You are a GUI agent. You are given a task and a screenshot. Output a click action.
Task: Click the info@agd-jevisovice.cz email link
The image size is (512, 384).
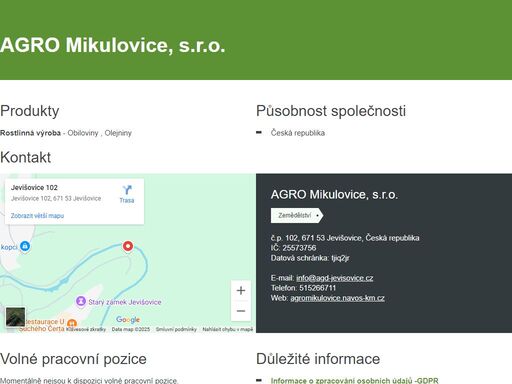pos(335,278)
